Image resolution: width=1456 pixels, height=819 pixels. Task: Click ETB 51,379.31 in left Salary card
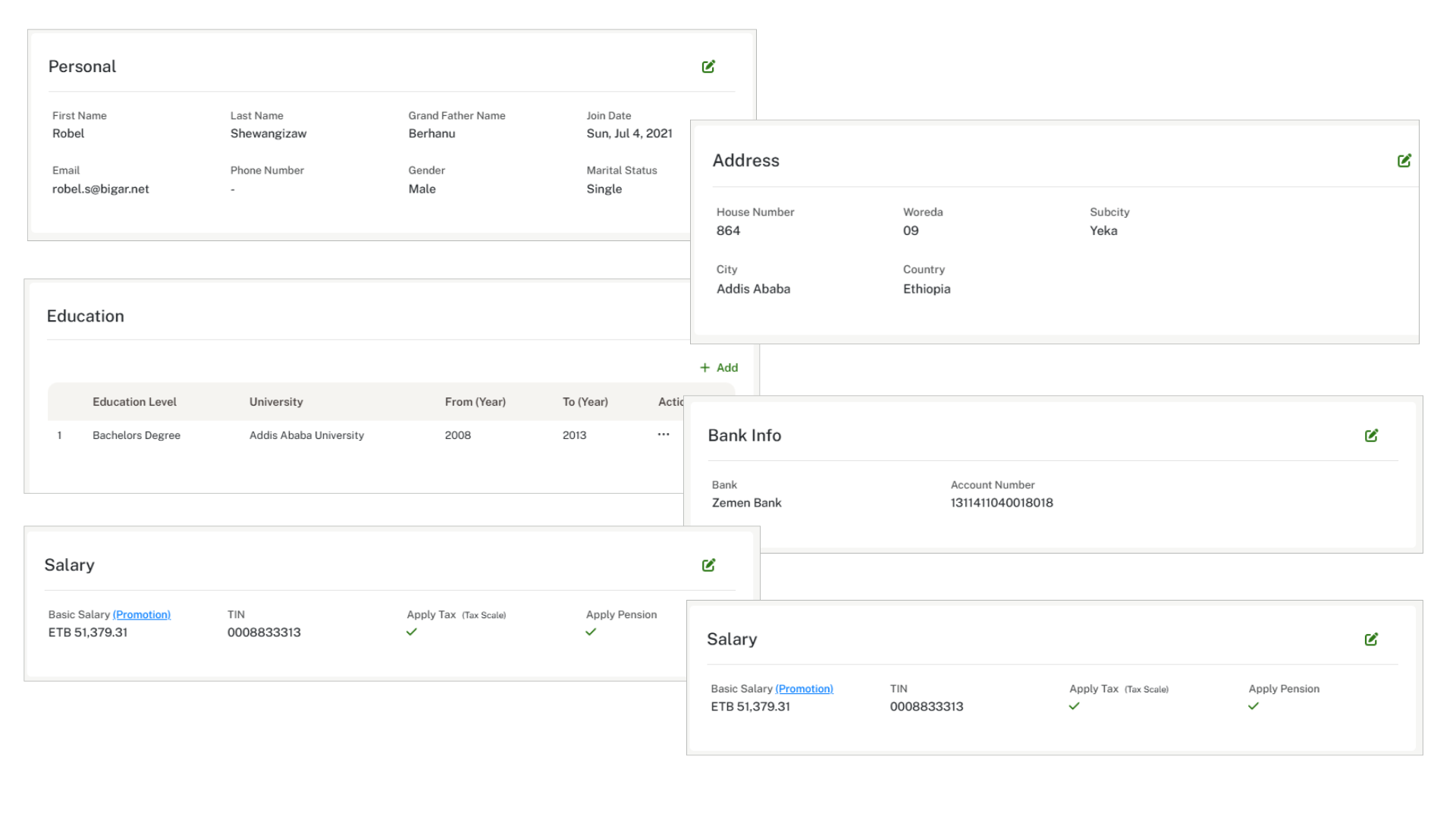[88, 632]
